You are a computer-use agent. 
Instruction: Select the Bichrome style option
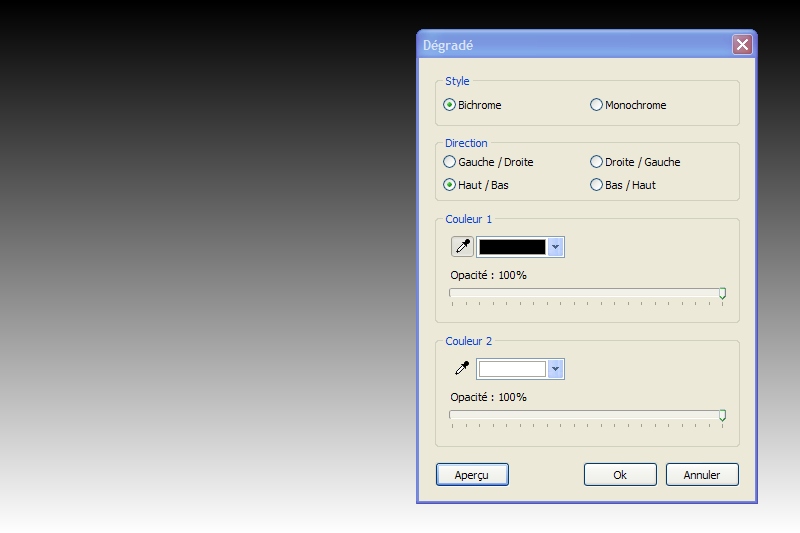click(472, 105)
